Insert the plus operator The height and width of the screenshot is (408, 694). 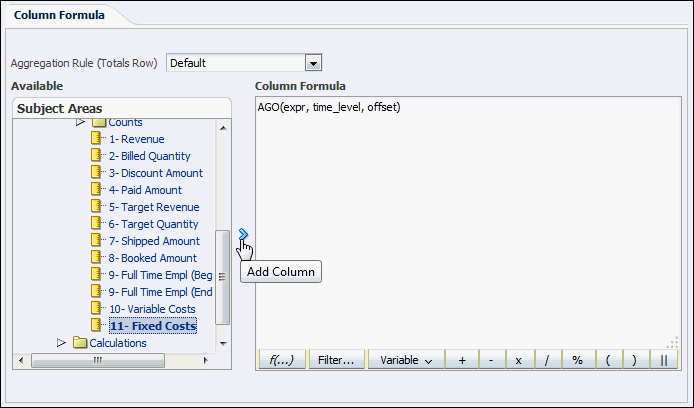click(x=461, y=360)
